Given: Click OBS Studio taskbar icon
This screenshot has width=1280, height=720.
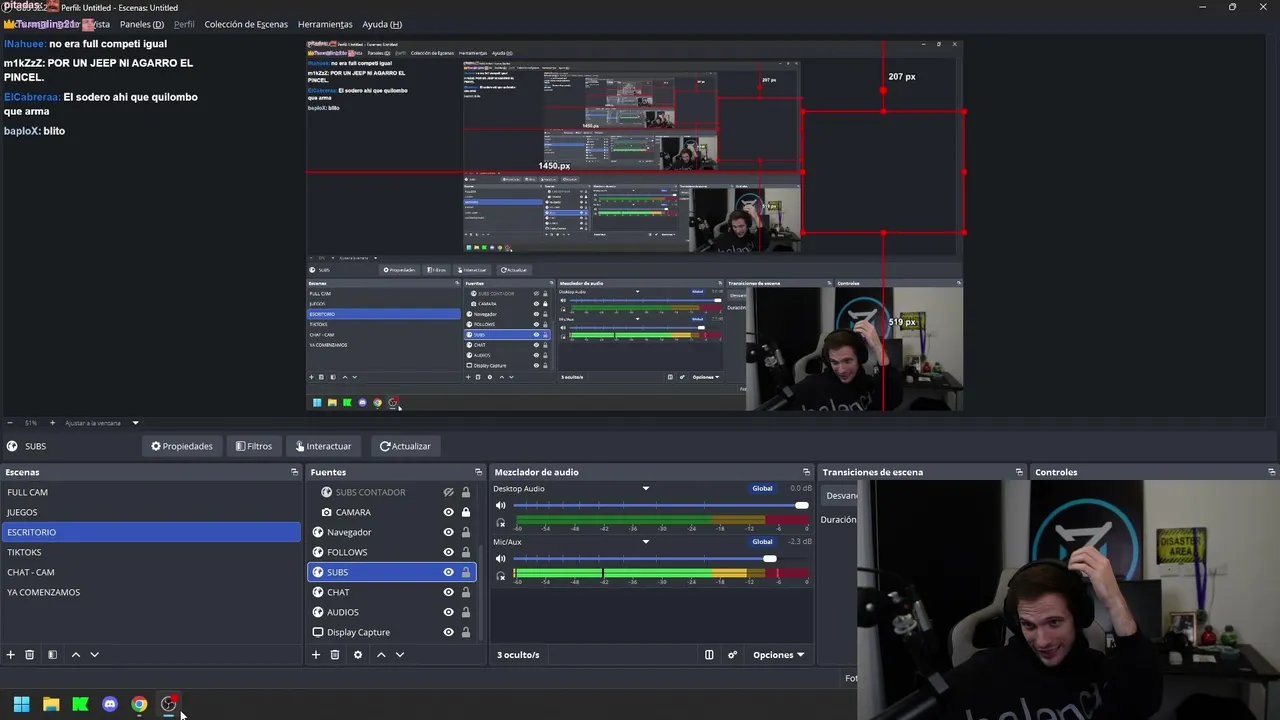Looking at the screenshot, I should pyautogui.click(x=169, y=704).
